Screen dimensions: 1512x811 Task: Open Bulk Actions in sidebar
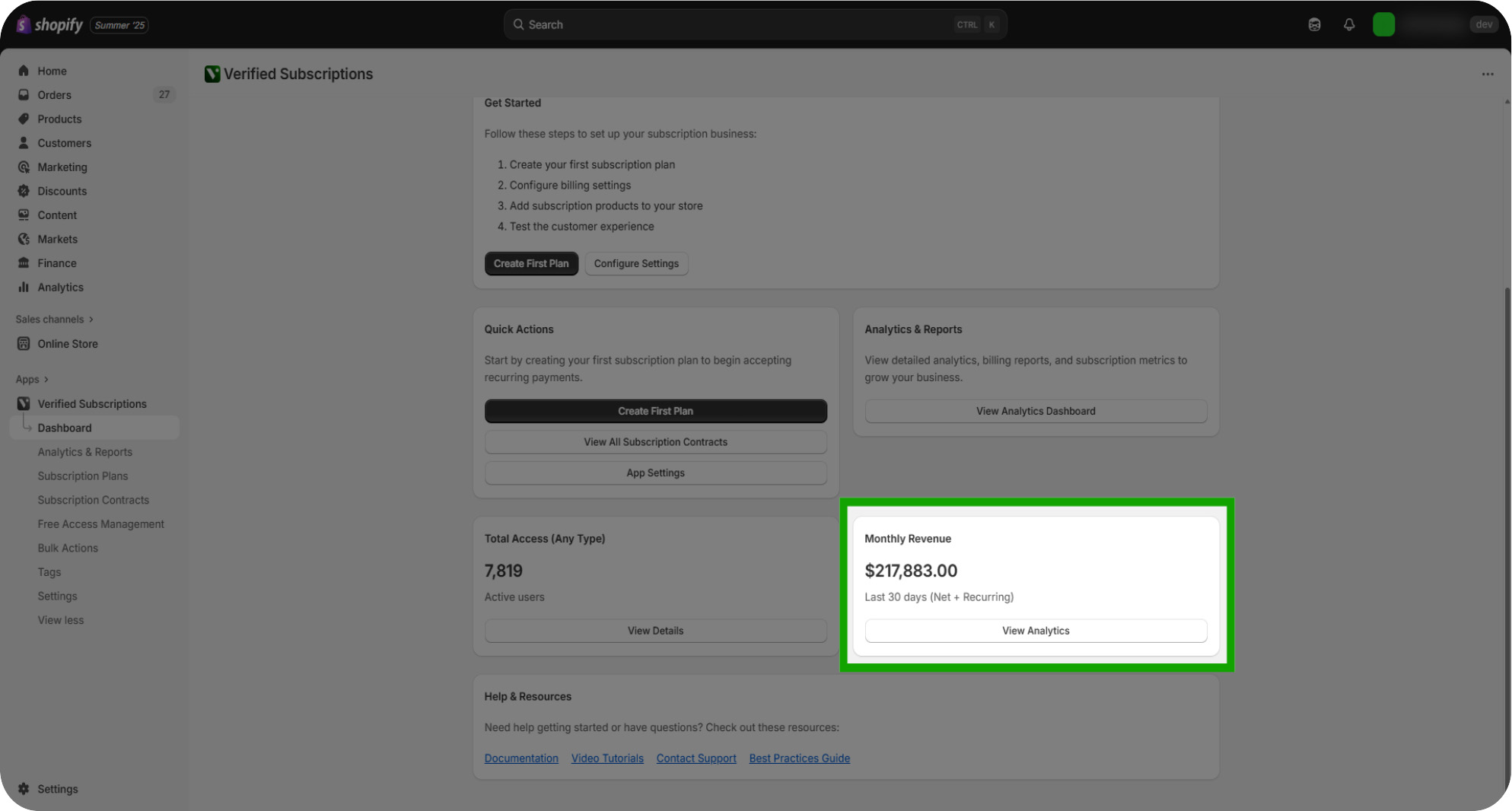click(68, 548)
